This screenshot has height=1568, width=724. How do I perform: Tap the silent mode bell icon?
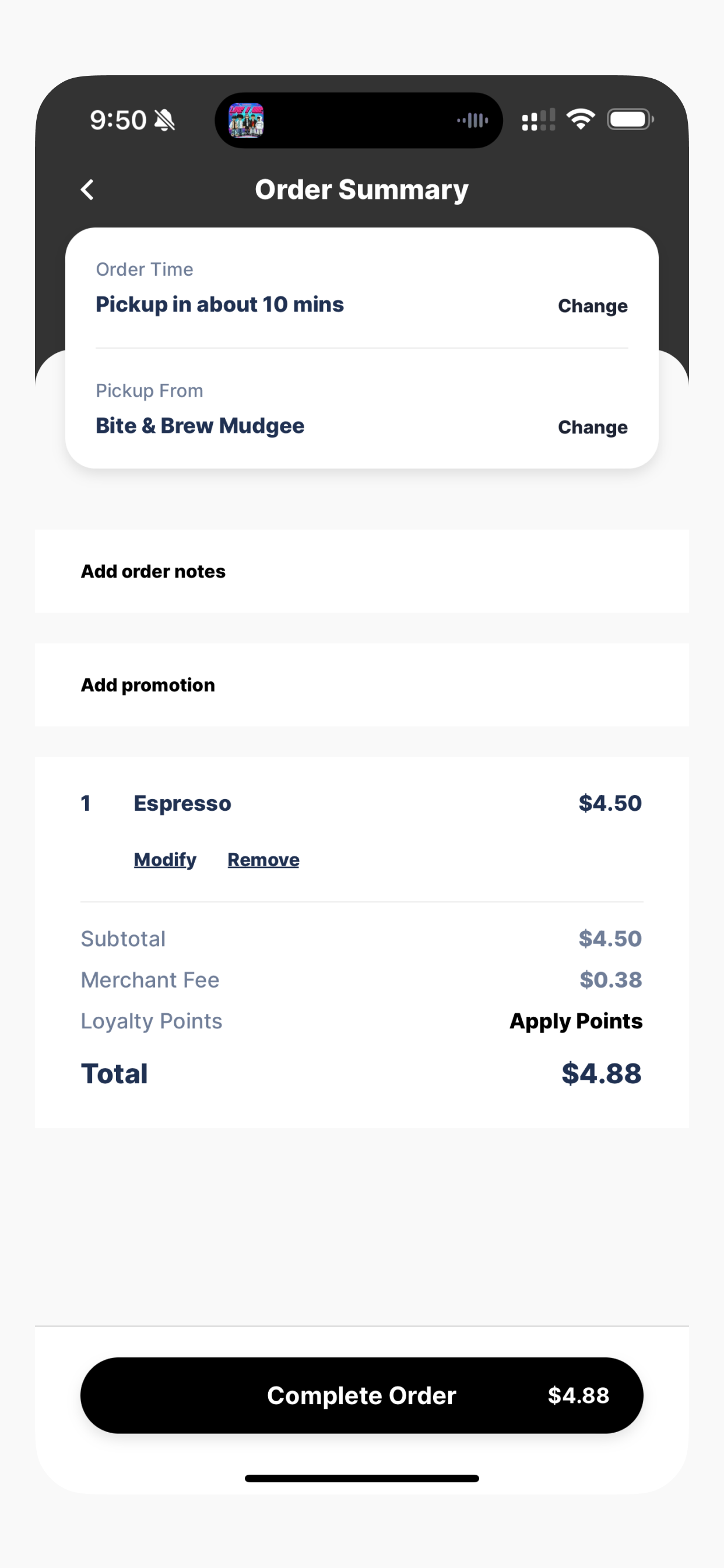[164, 120]
